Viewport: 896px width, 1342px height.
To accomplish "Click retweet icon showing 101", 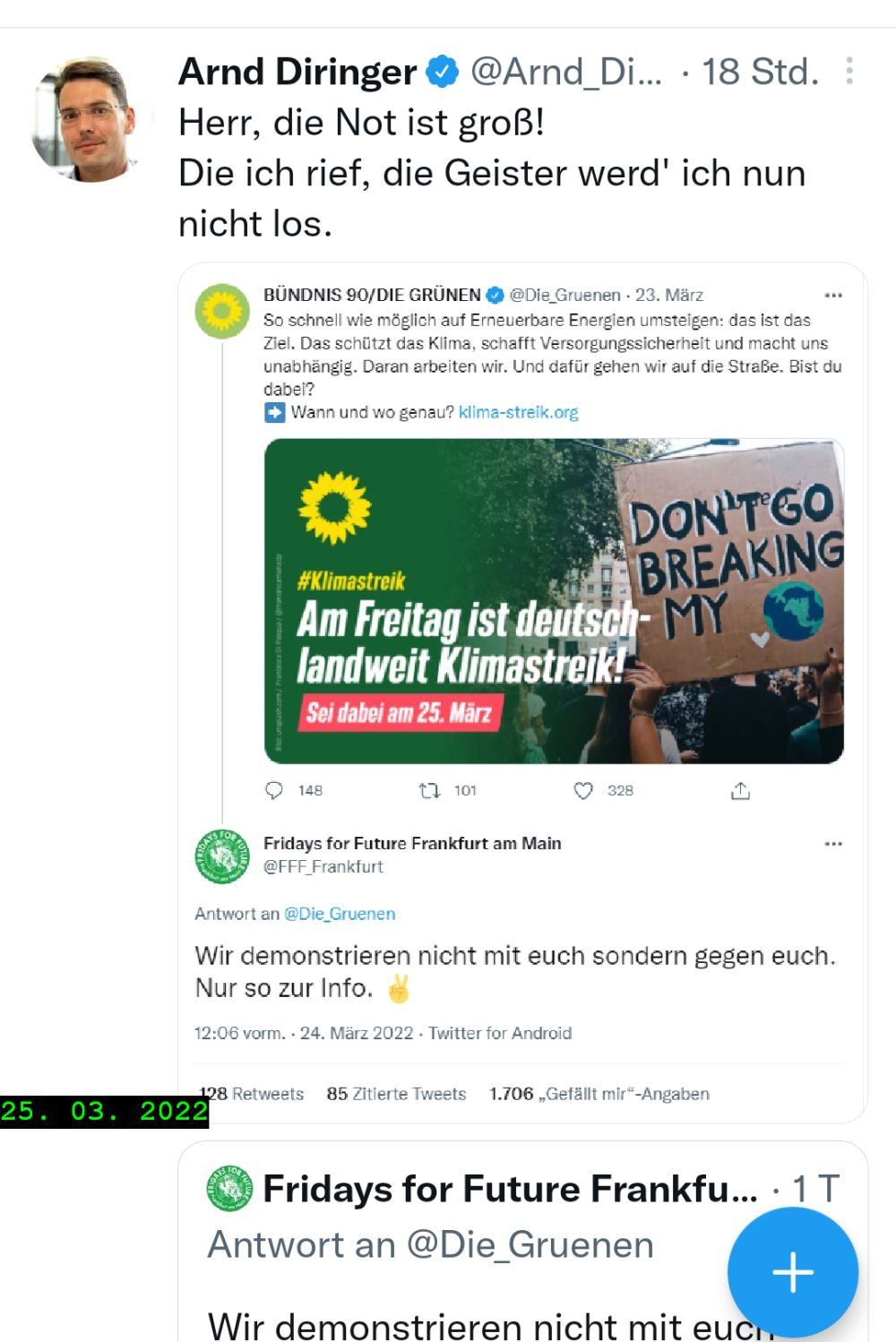I will tap(430, 790).
